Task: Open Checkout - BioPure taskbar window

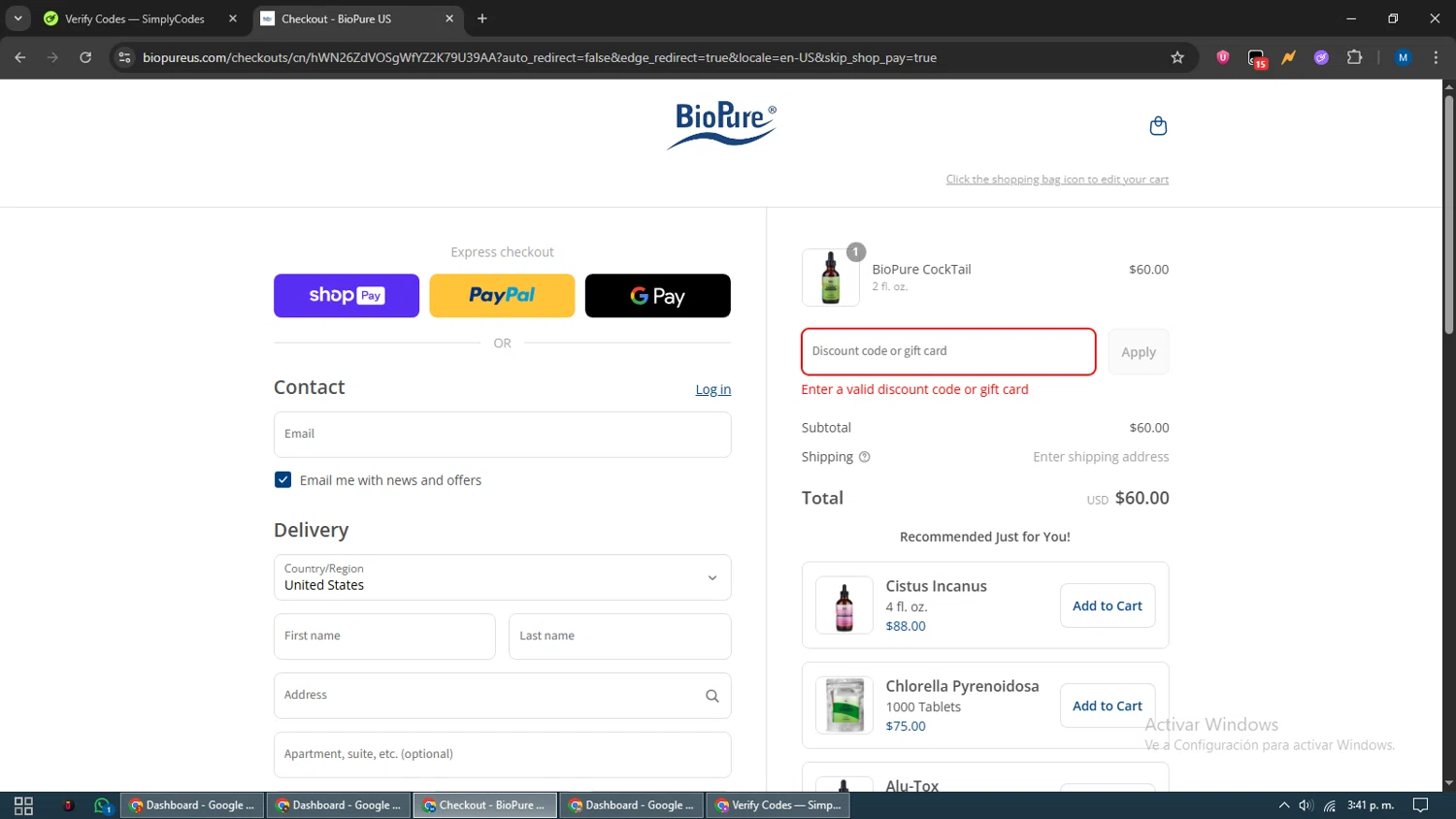Action: click(484, 805)
